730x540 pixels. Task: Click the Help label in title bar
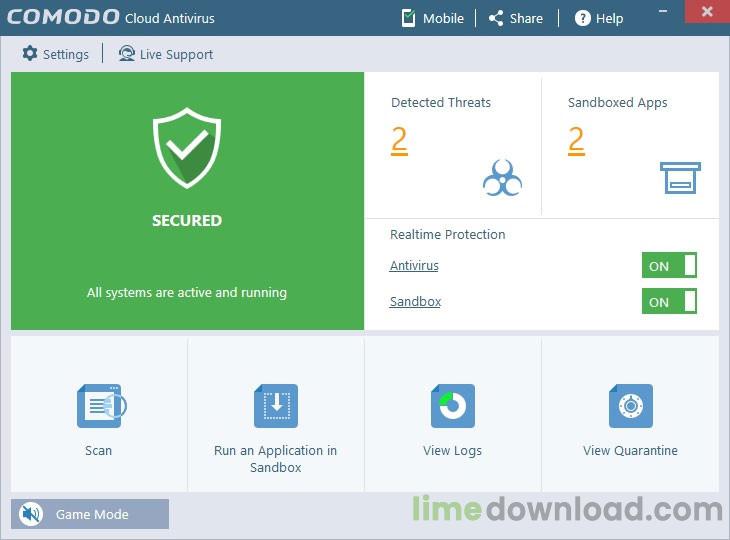click(x=609, y=19)
